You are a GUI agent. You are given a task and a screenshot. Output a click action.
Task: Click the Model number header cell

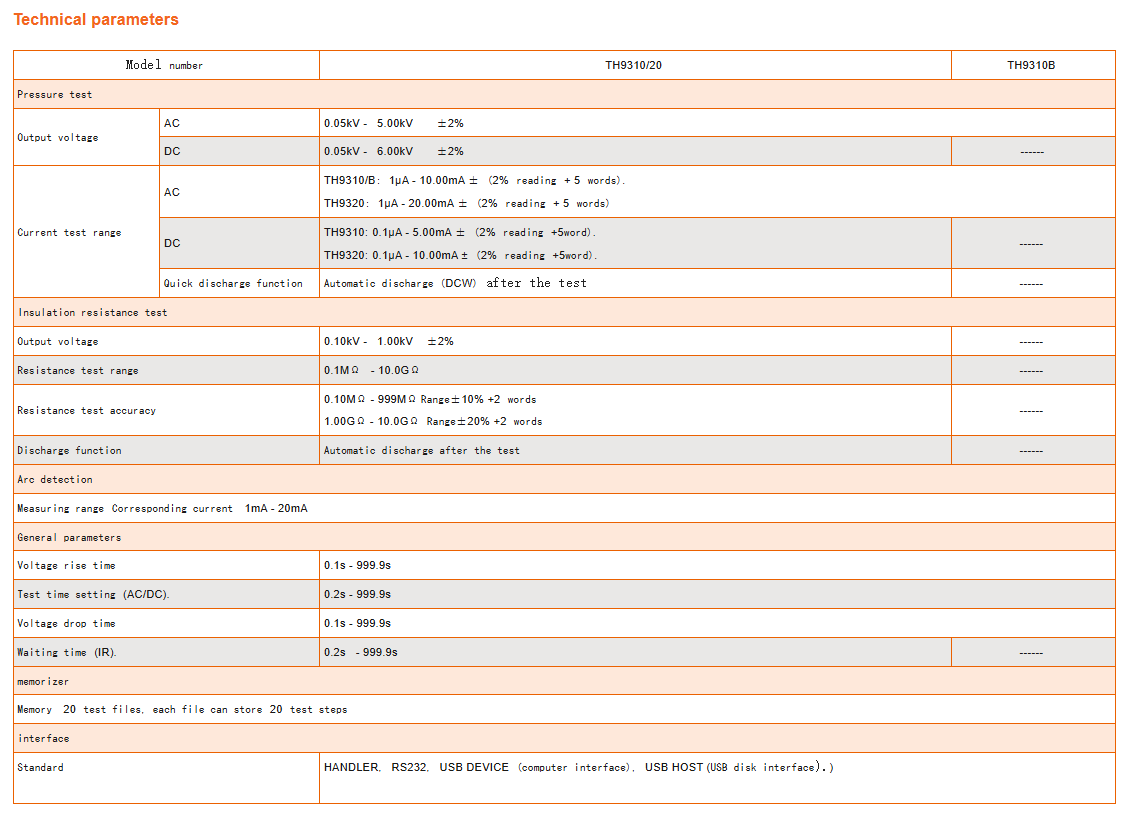coord(165,65)
